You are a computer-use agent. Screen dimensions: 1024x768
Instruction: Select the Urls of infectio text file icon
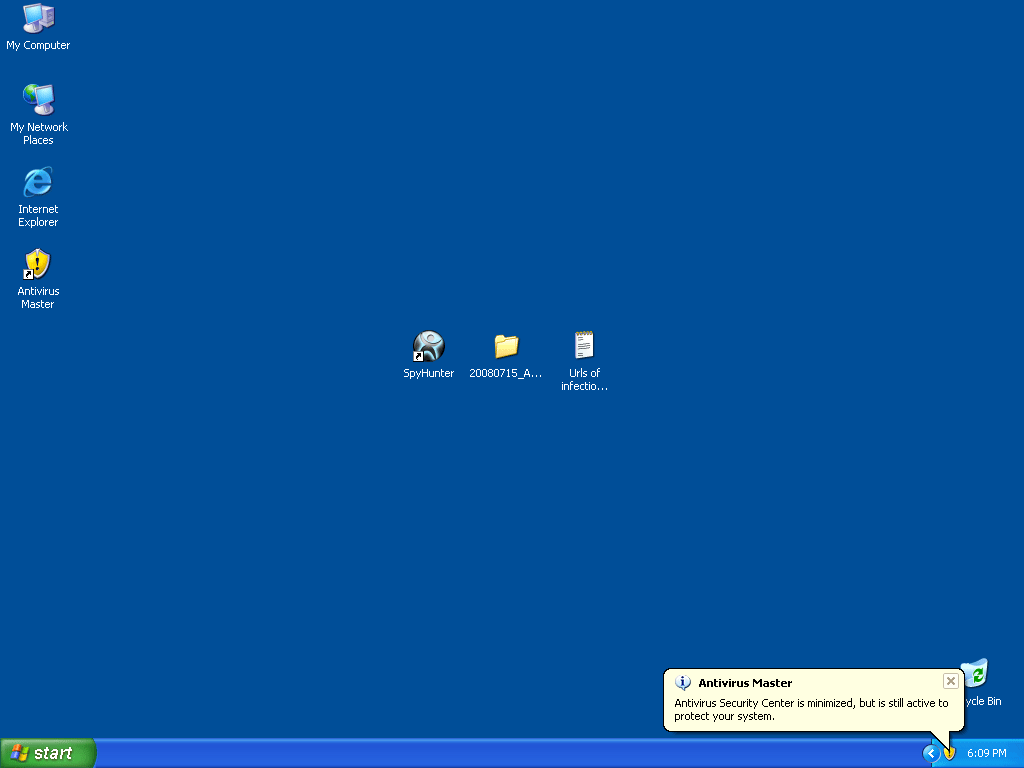click(x=584, y=346)
